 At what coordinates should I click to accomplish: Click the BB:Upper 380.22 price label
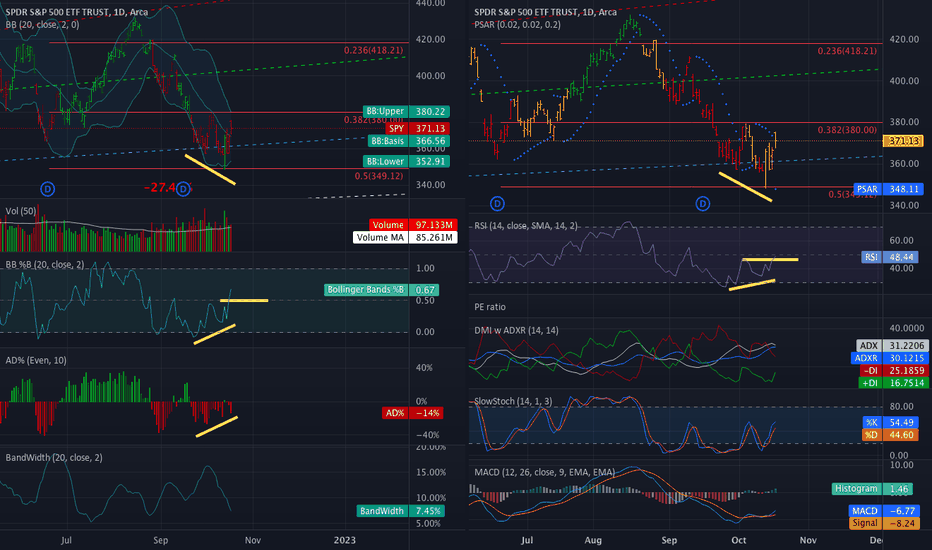click(x=407, y=111)
